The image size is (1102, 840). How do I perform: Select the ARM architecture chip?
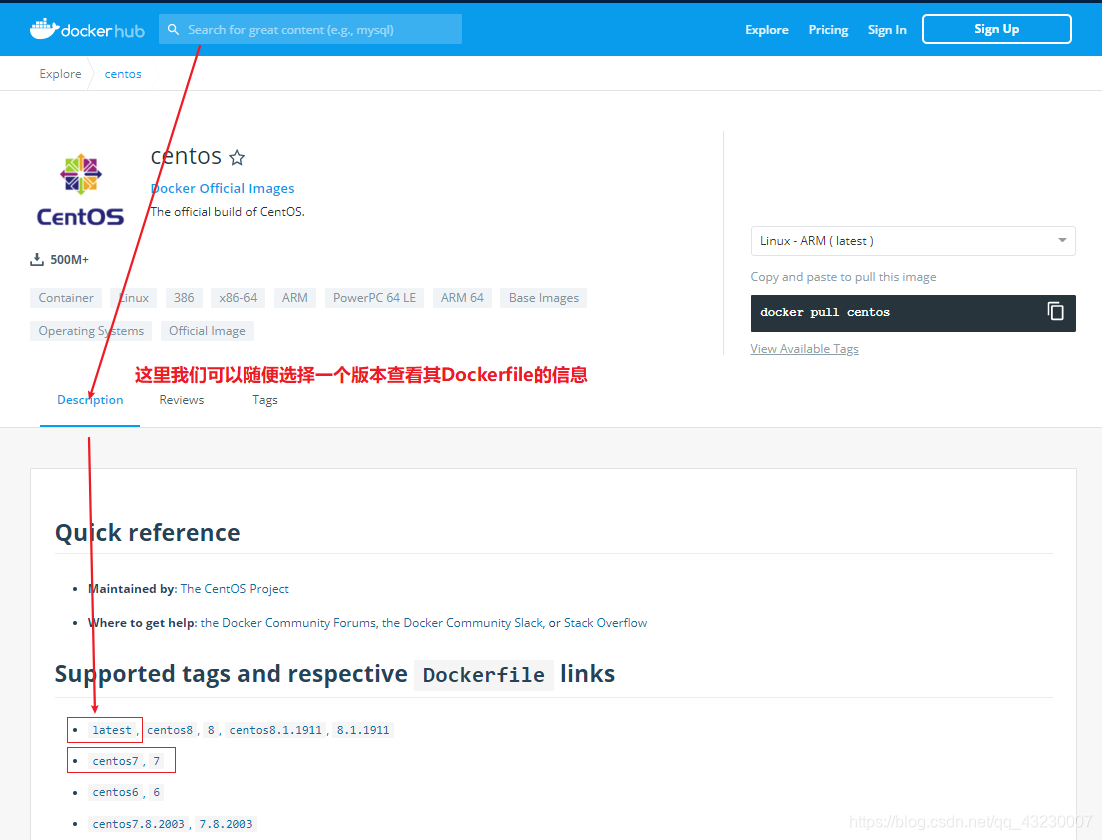[x=294, y=298]
